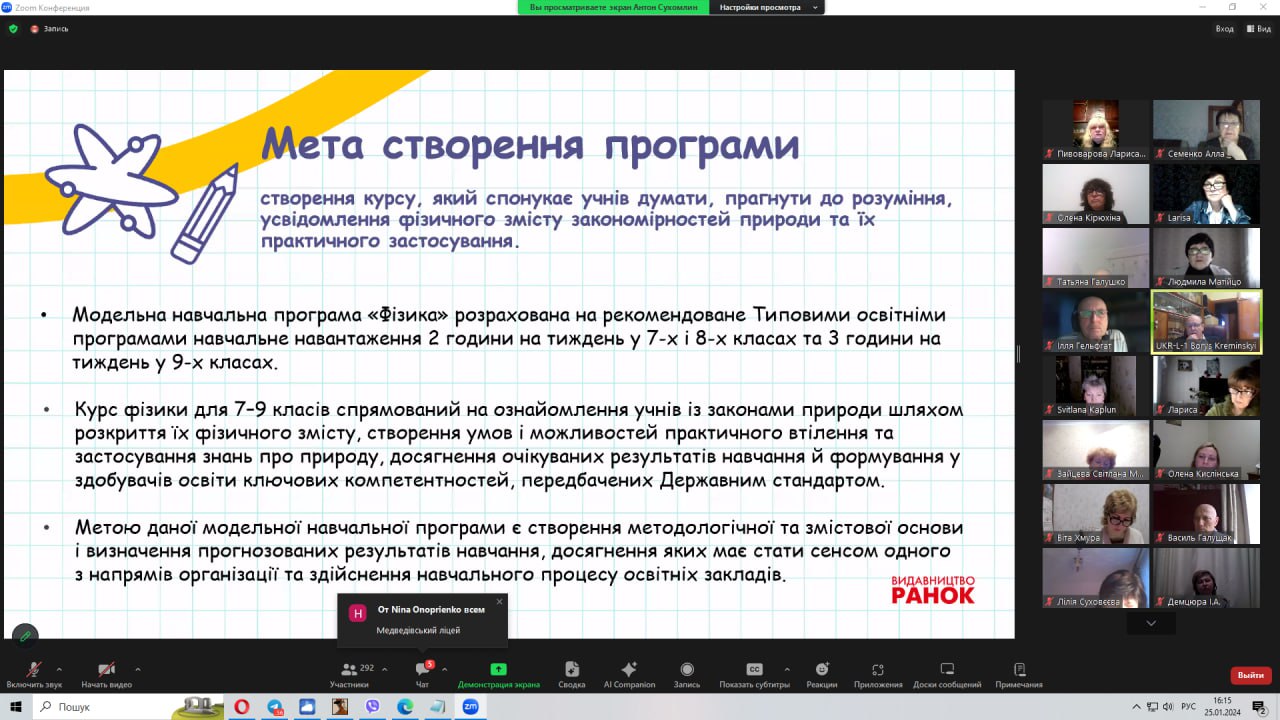Expand audio options arrow next to microphone

pyautogui.click(x=59, y=669)
